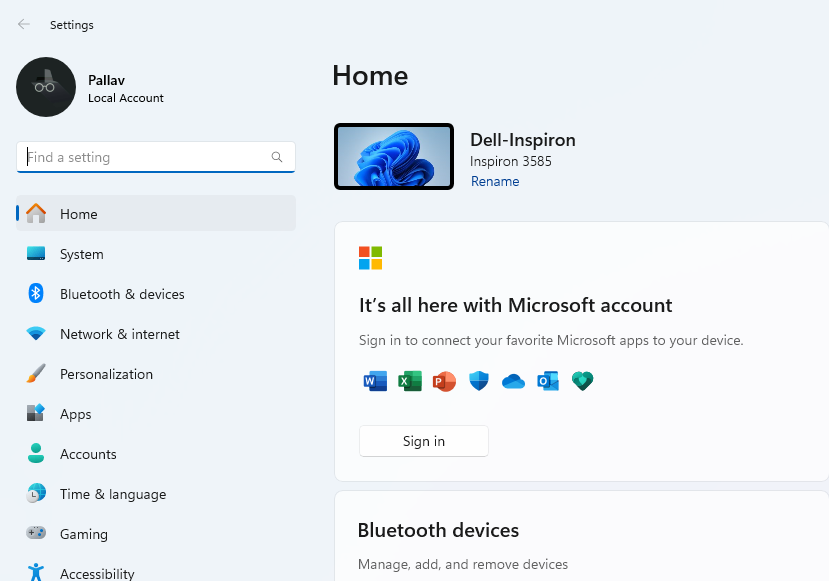
Task: Select Personalization in sidebar
Action: point(156,374)
